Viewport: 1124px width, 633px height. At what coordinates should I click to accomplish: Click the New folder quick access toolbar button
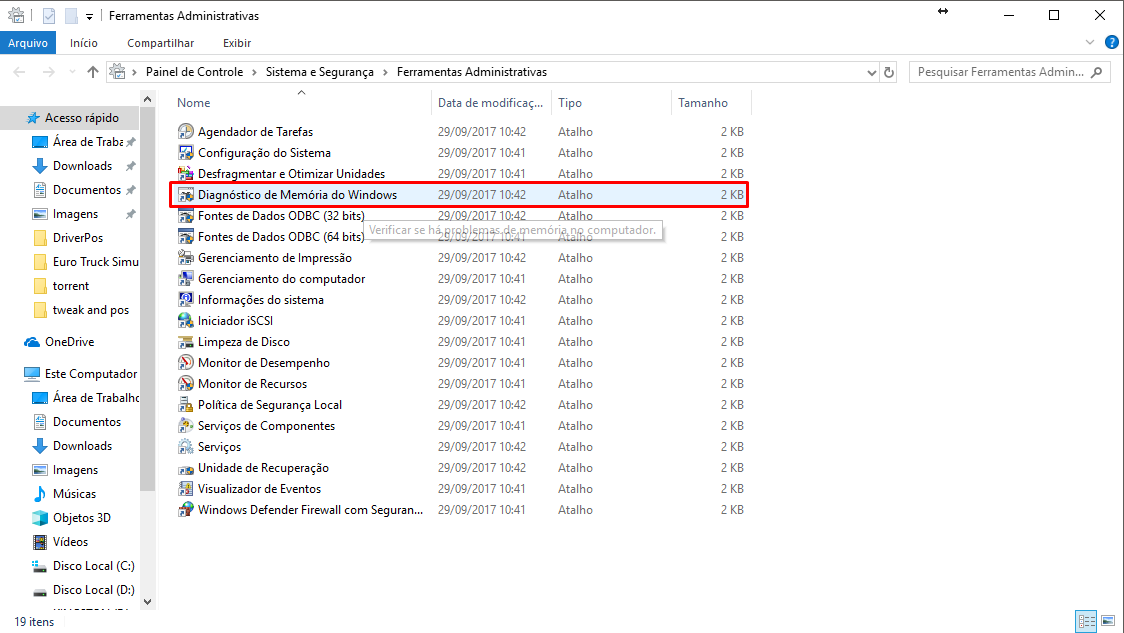pos(71,16)
